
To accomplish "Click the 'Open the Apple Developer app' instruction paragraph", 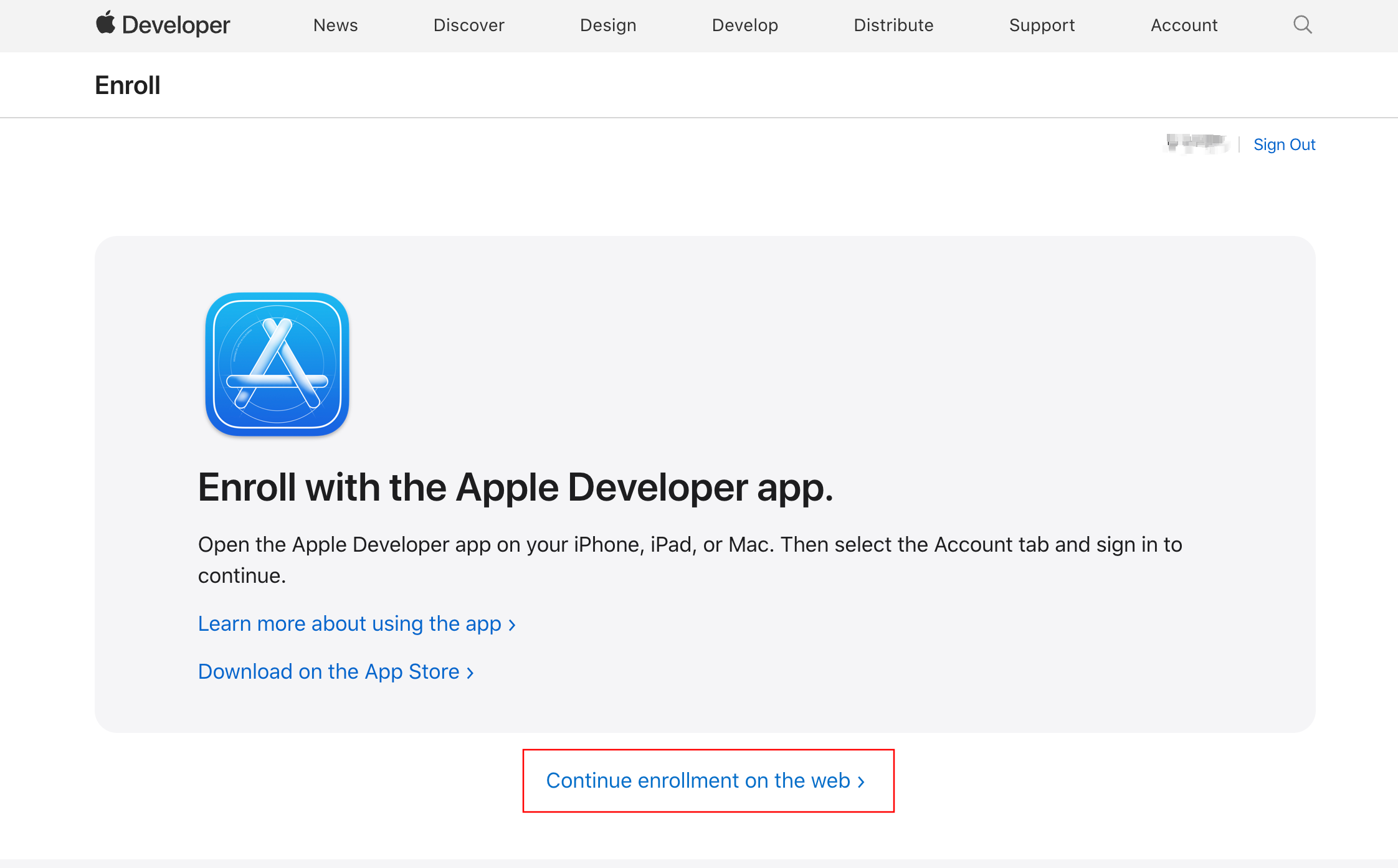I will click(690, 560).
